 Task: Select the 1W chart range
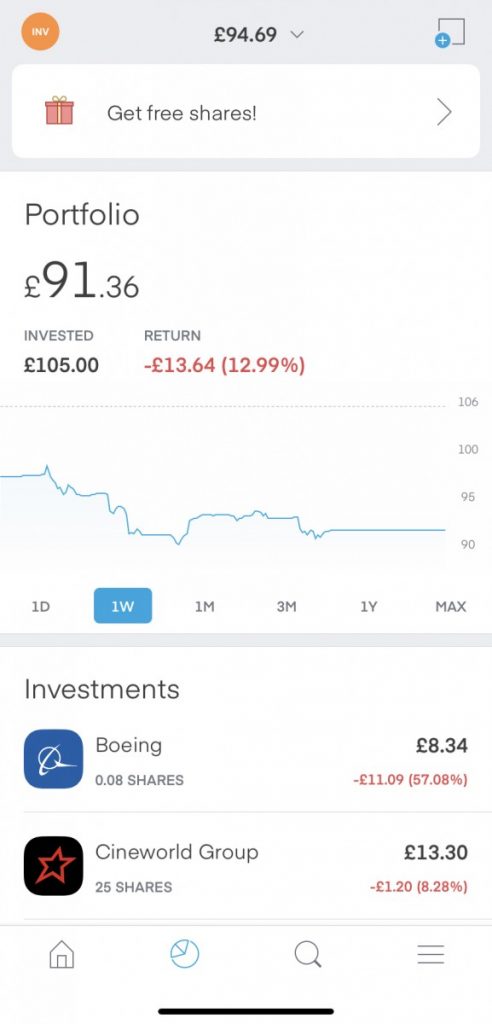point(123,606)
